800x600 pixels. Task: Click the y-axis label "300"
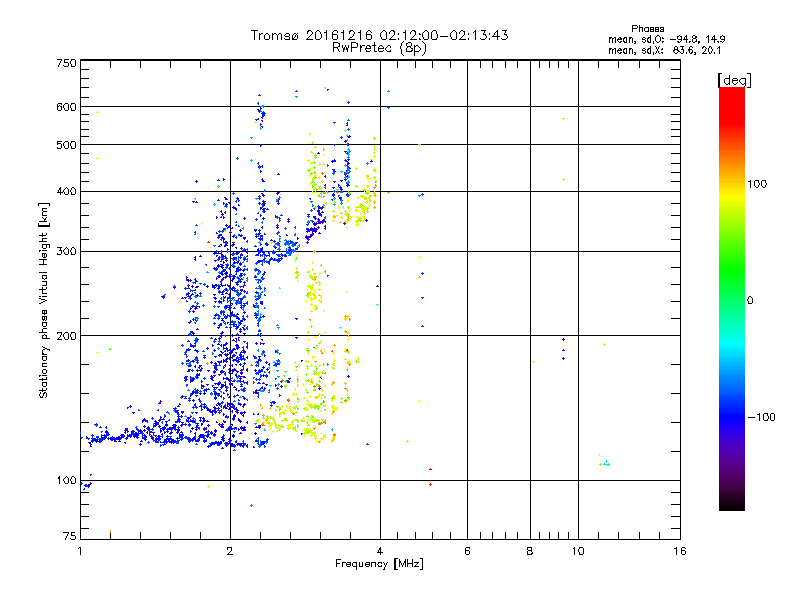pyautogui.click(x=67, y=252)
